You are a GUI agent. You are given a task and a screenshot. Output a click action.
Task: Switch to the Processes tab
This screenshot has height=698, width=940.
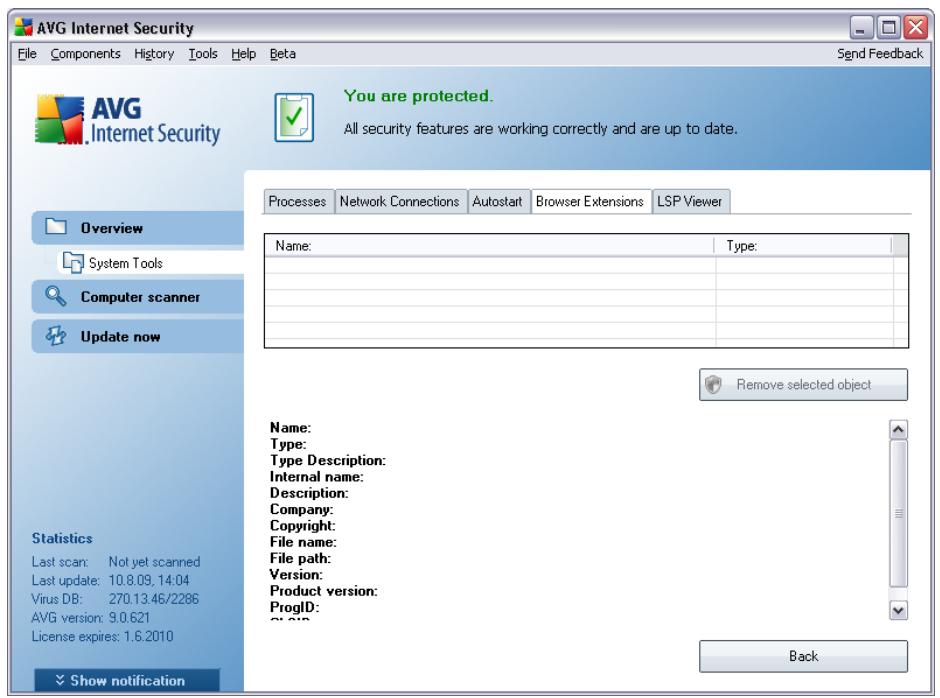[297, 201]
